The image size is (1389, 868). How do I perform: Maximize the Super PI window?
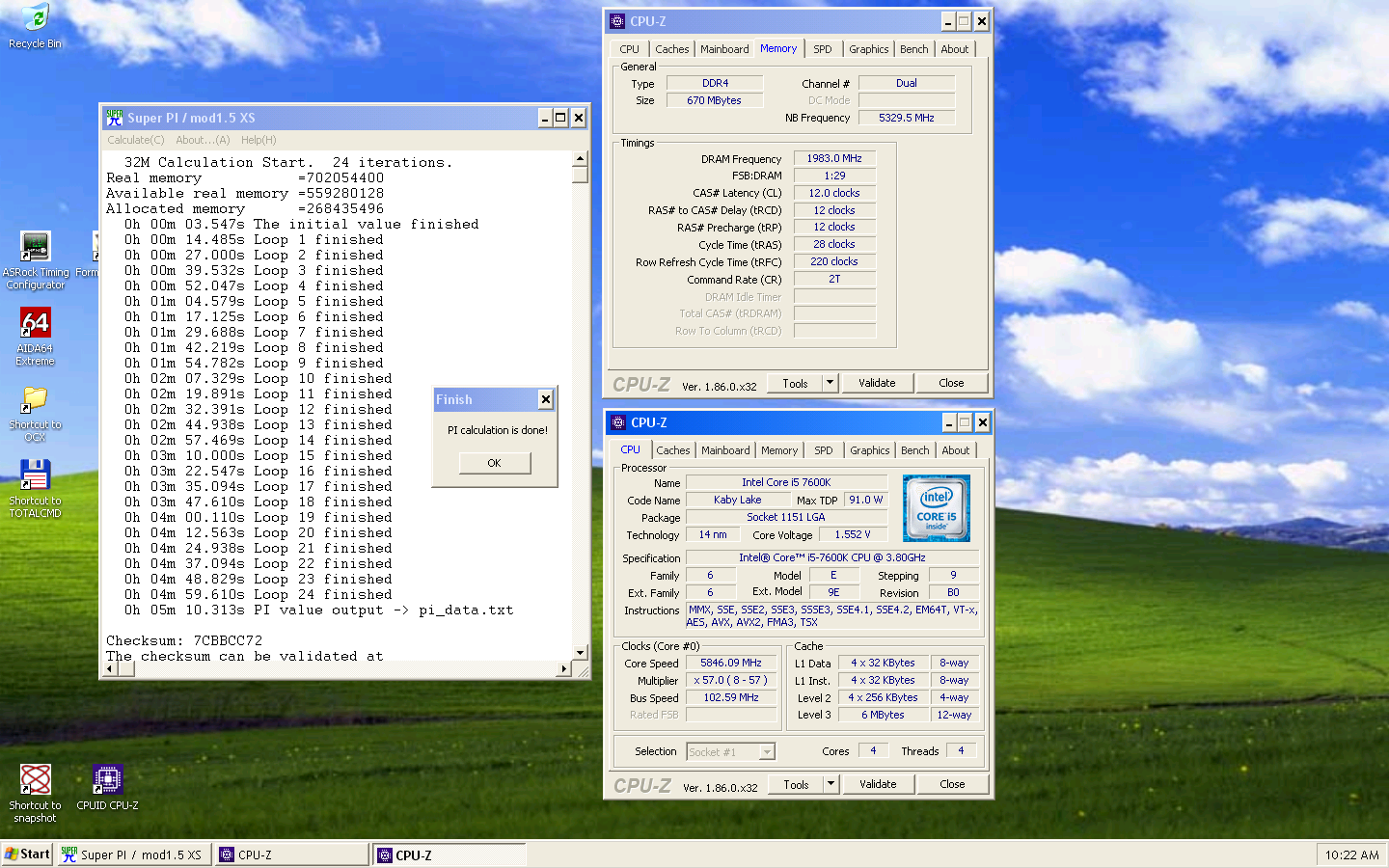click(561, 118)
